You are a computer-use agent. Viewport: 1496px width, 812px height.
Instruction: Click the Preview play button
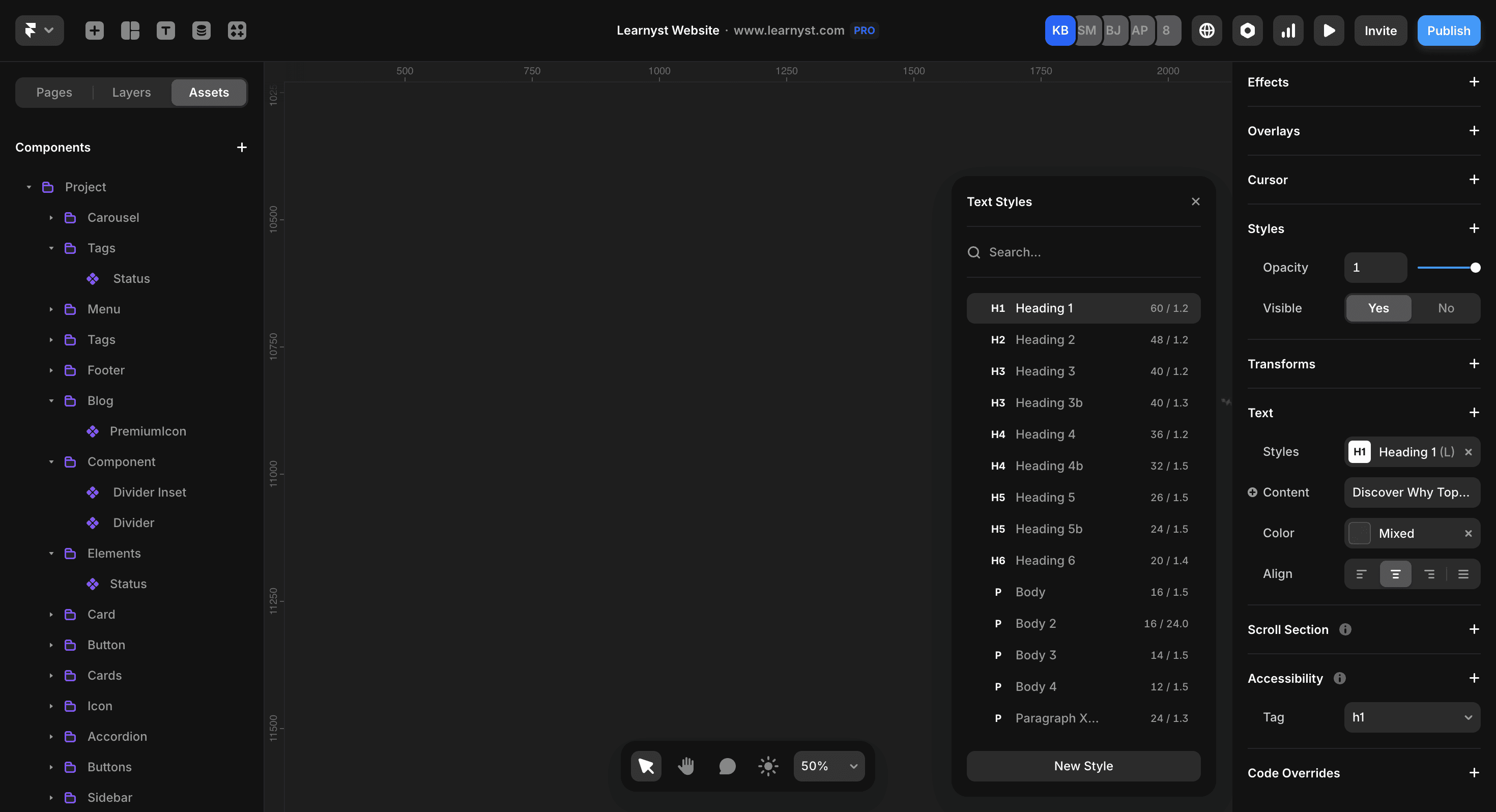point(1329,30)
